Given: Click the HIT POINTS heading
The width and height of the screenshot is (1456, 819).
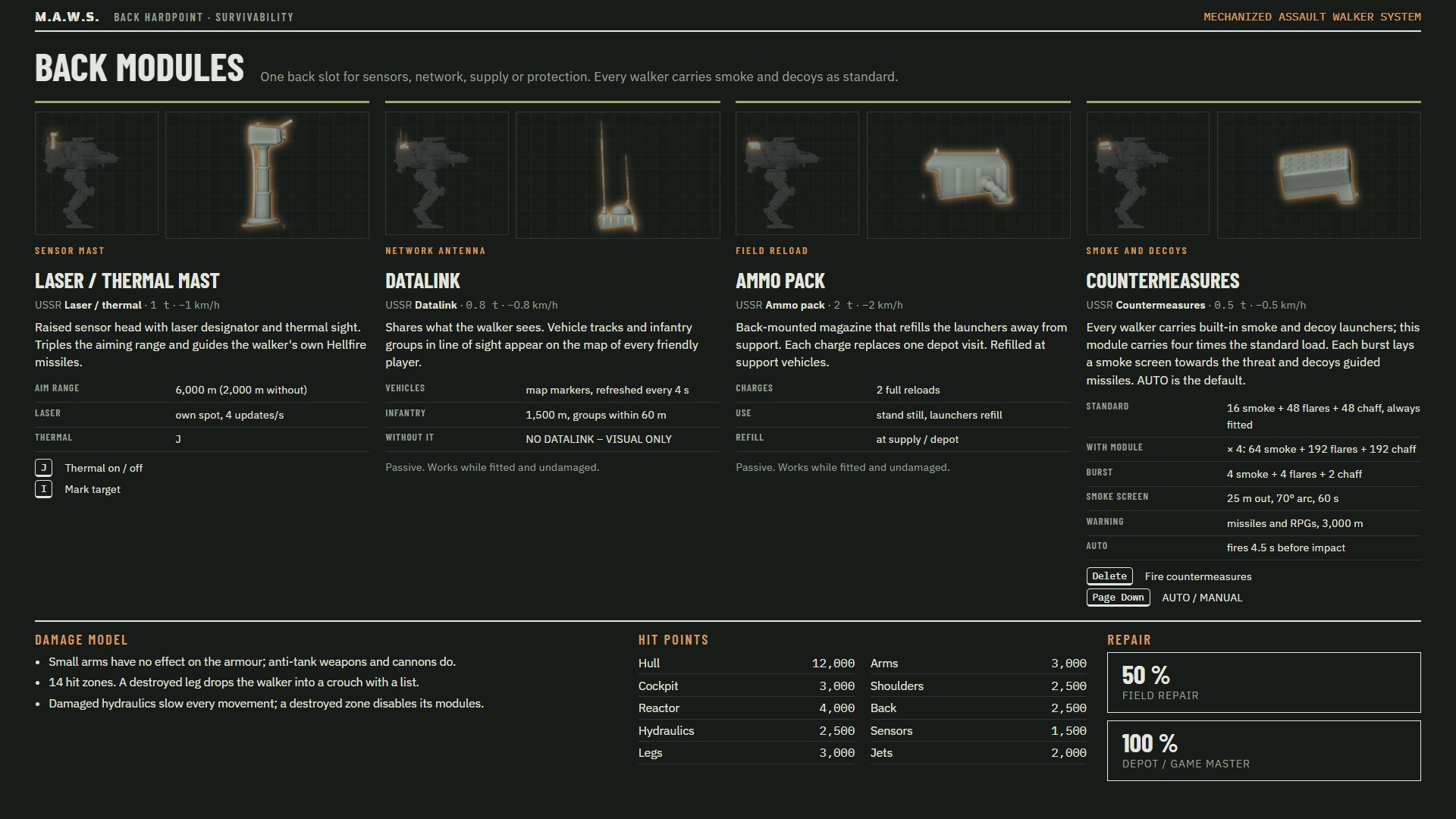Looking at the screenshot, I should [673, 640].
